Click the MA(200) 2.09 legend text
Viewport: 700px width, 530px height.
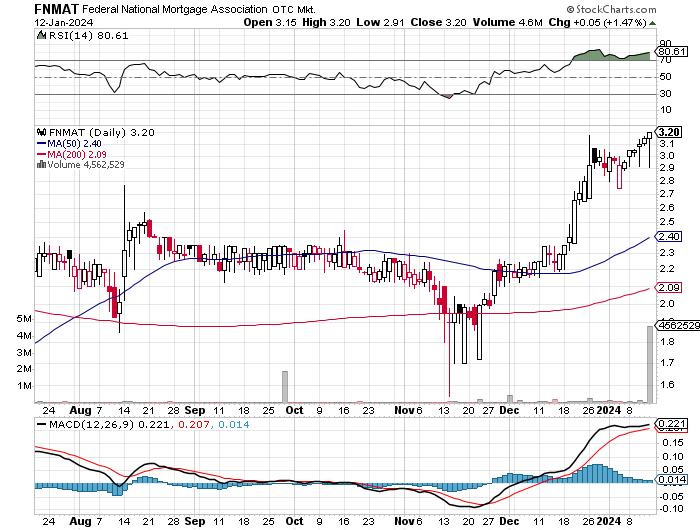coord(77,154)
